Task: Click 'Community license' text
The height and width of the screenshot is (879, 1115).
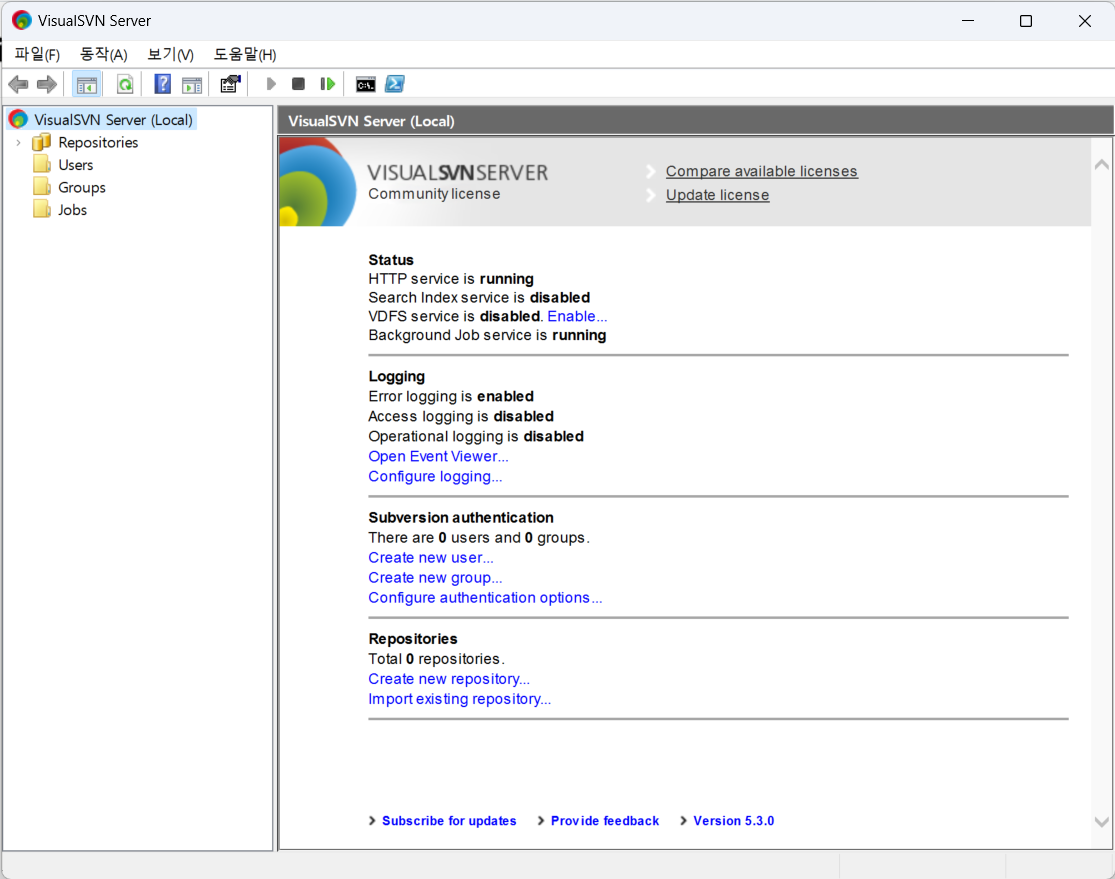Action: point(434,194)
